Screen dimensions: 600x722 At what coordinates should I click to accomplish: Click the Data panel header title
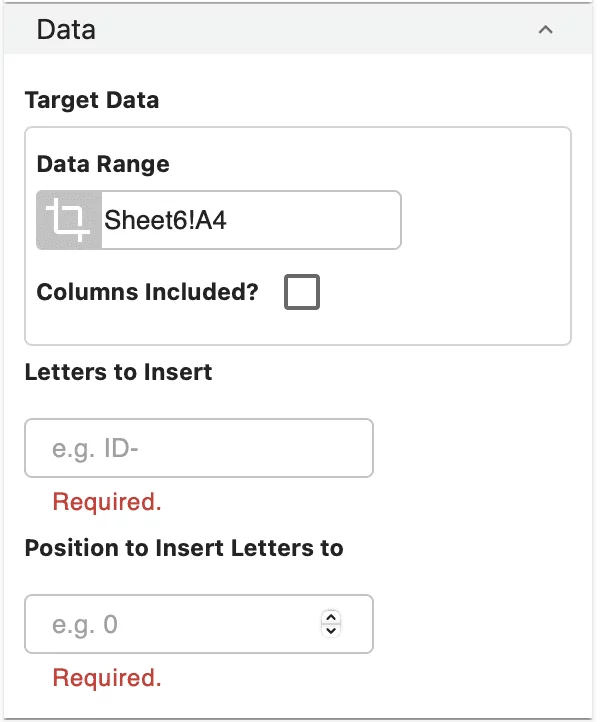pos(66,29)
